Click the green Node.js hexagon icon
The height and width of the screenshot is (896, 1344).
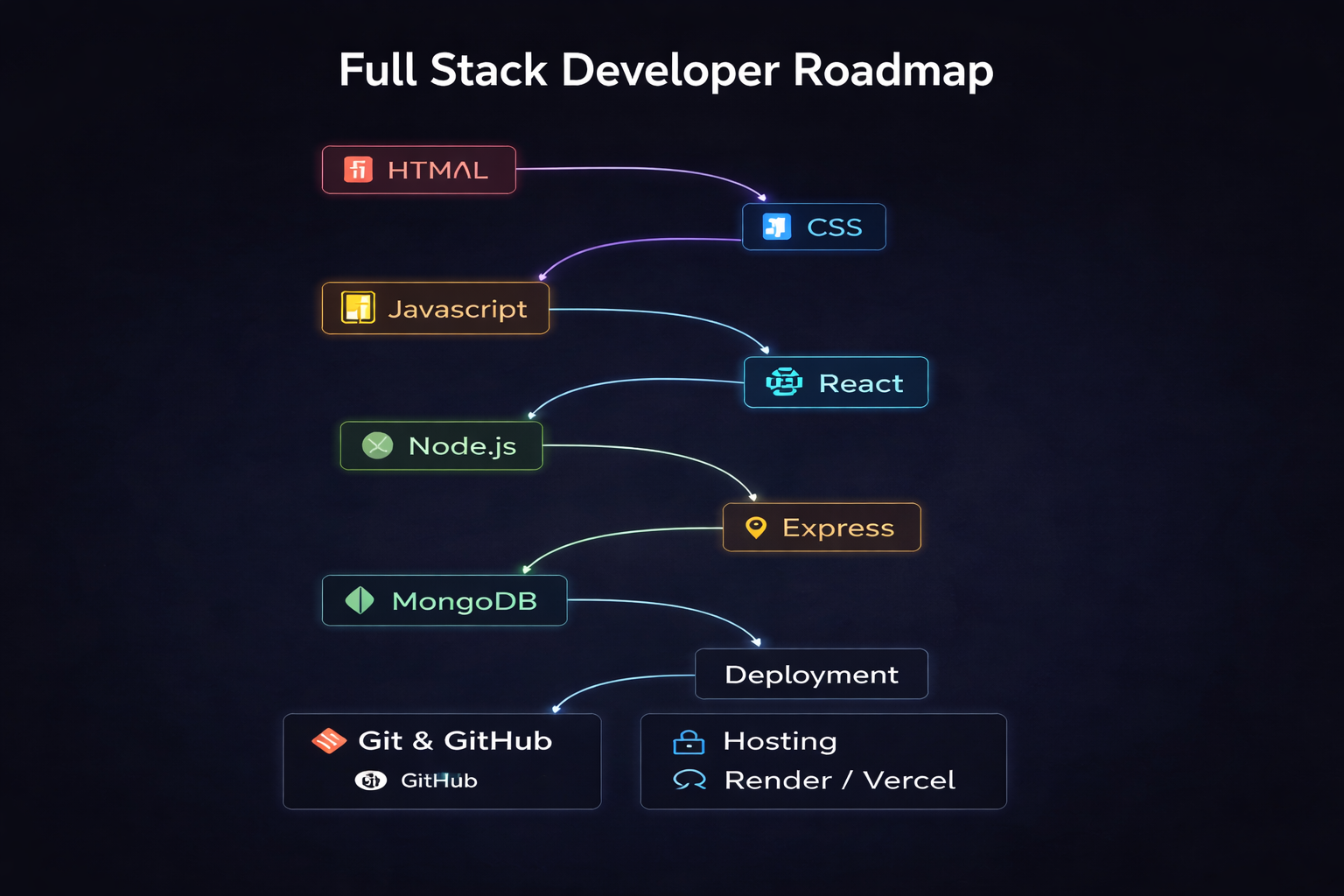click(376, 445)
